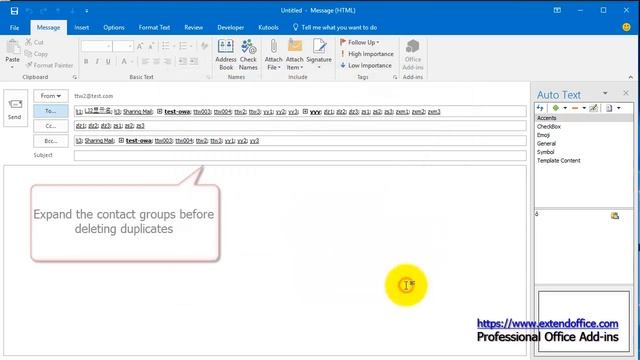
Task: Toggle Low Importance tag
Action: coord(366,65)
